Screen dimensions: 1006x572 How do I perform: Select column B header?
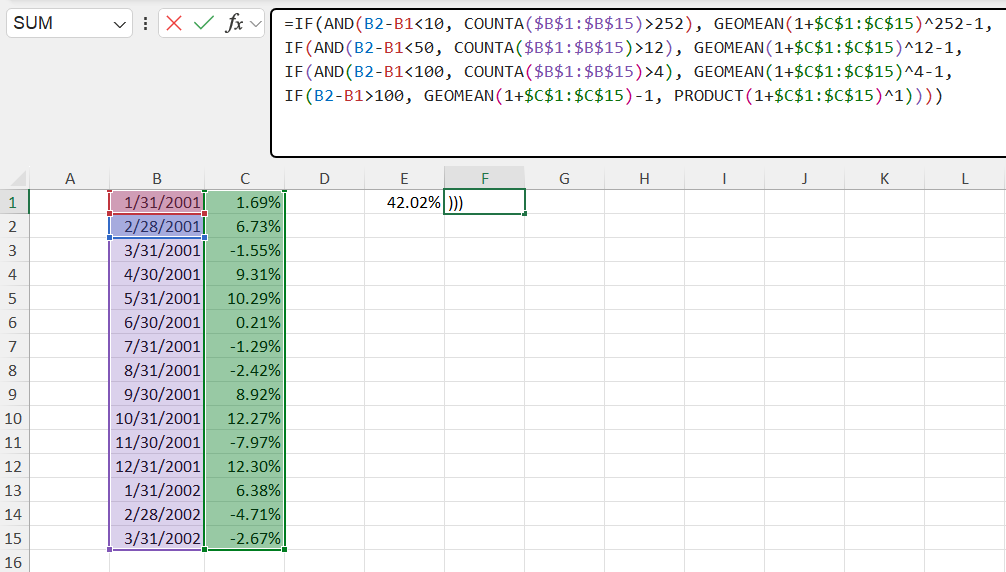click(x=157, y=178)
